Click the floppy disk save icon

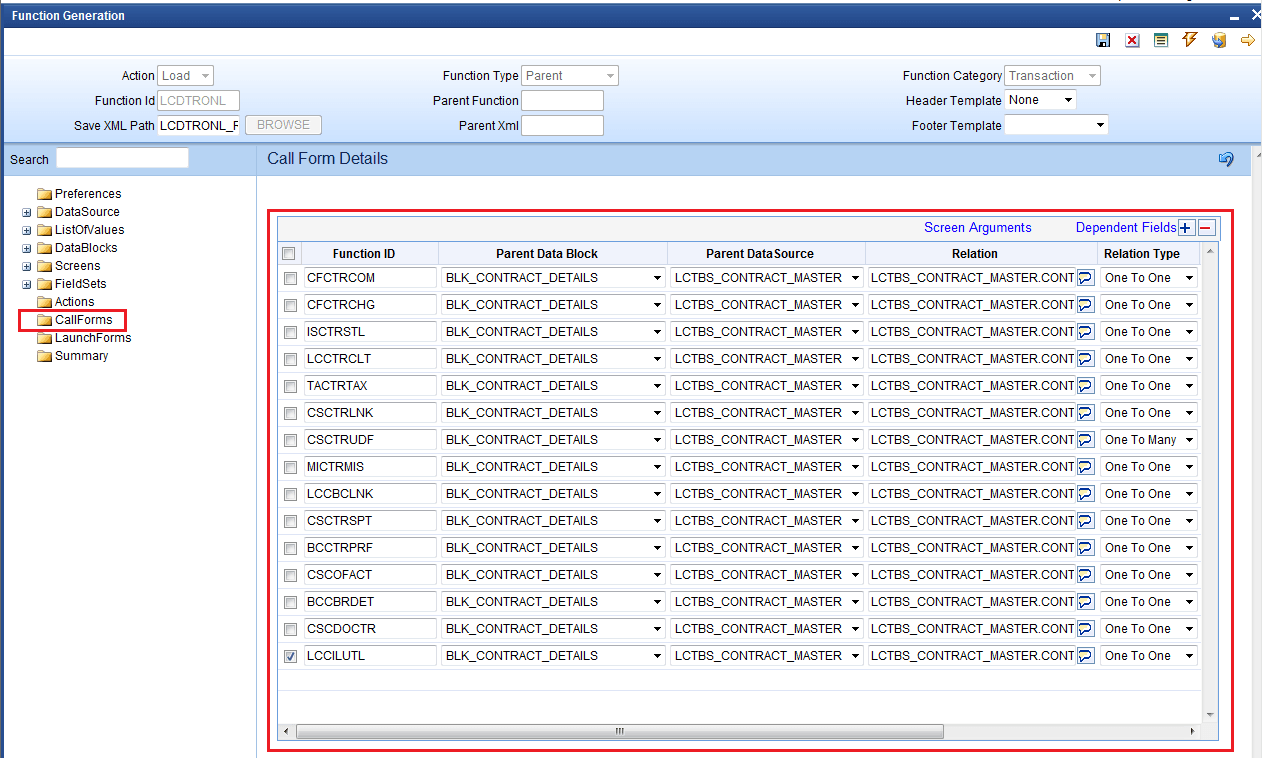pyautogui.click(x=1103, y=40)
